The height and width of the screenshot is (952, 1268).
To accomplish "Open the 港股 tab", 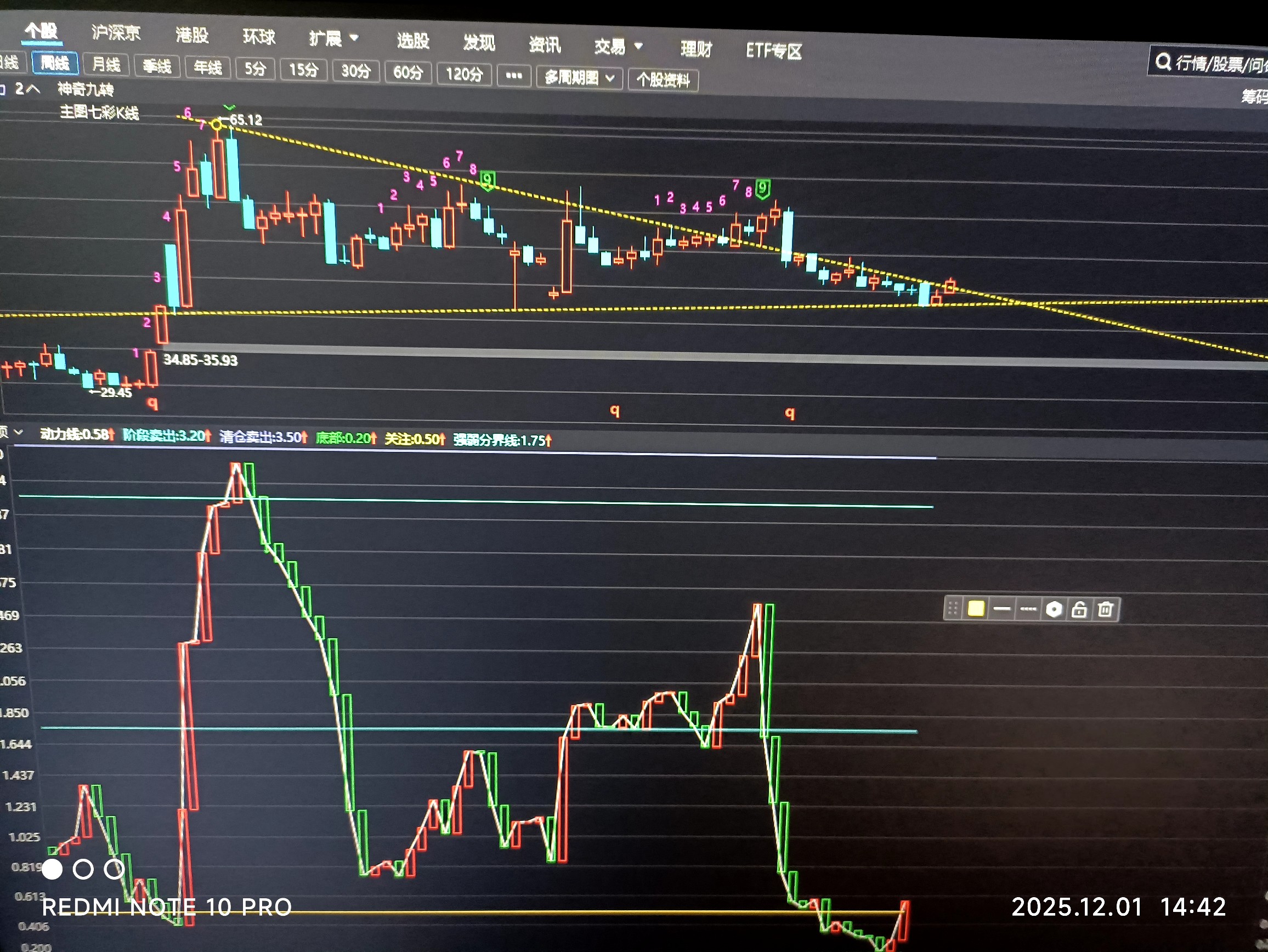I will [x=192, y=36].
